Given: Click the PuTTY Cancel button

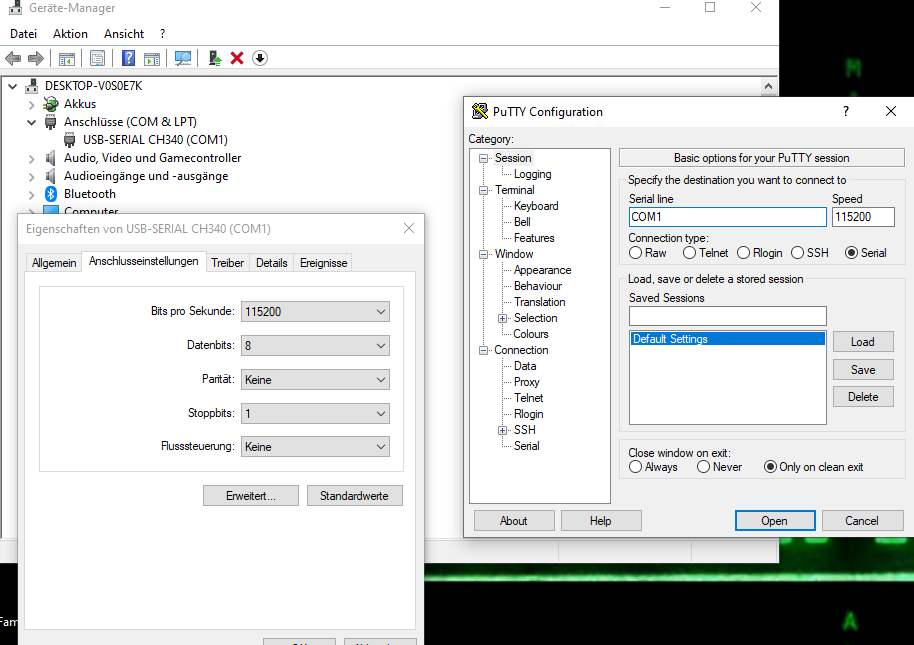Looking at the screenshot, I should 862,521.
